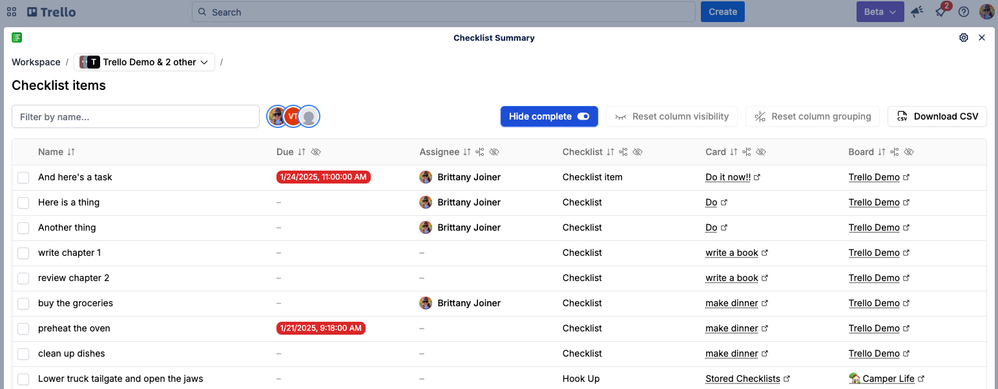Viewport: 998px width, 389px height.
Task: Sort by the Name column
Action: (71, 152)
